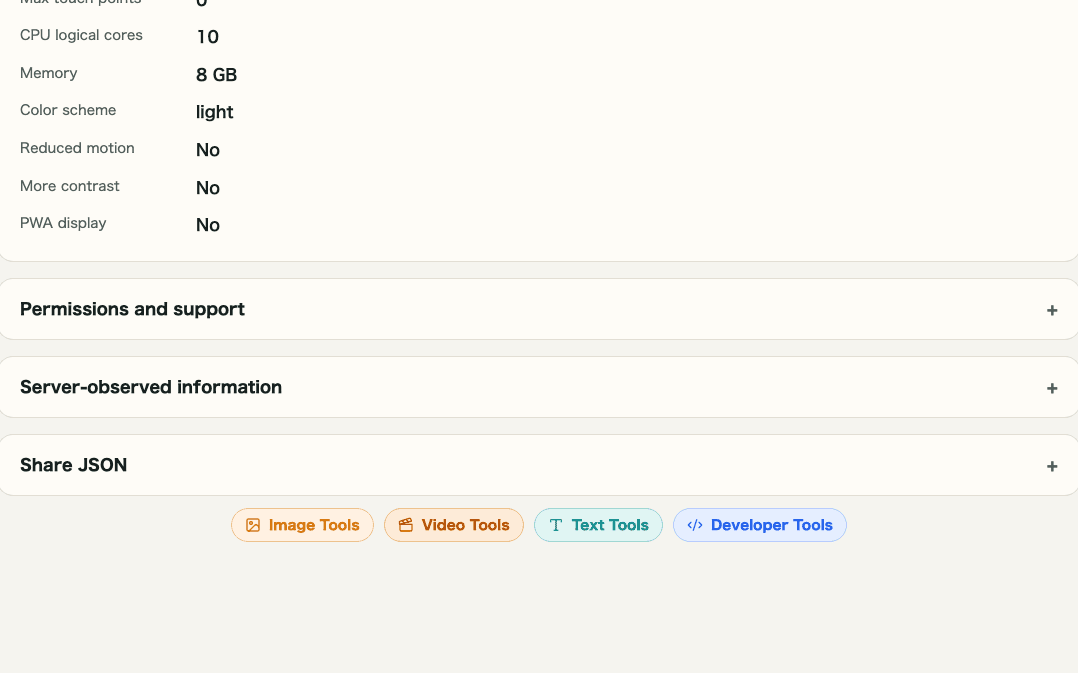Click the code icon on Developer Tools
The height and width of the screenshot is (673, 1078).
coord(695,524)
